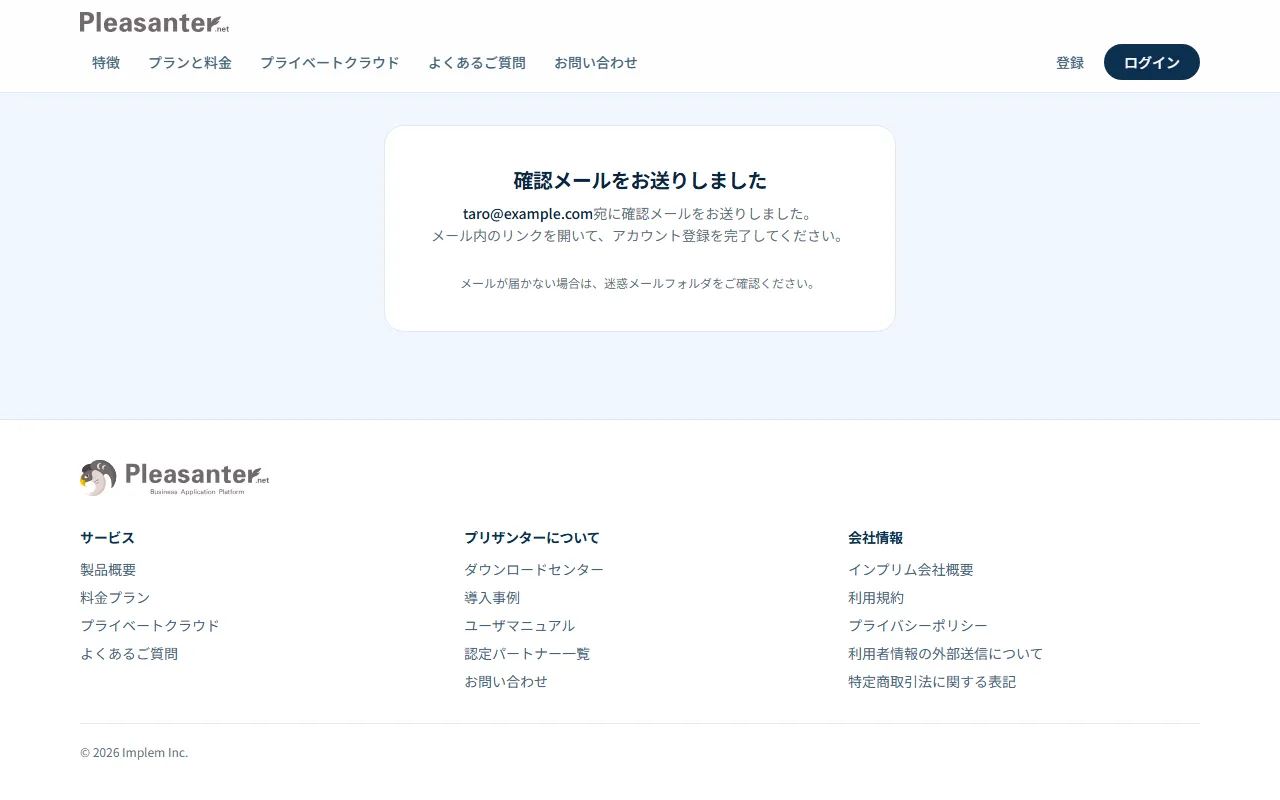Open 利用者情報の外部送信について link

tap(946, 654)
